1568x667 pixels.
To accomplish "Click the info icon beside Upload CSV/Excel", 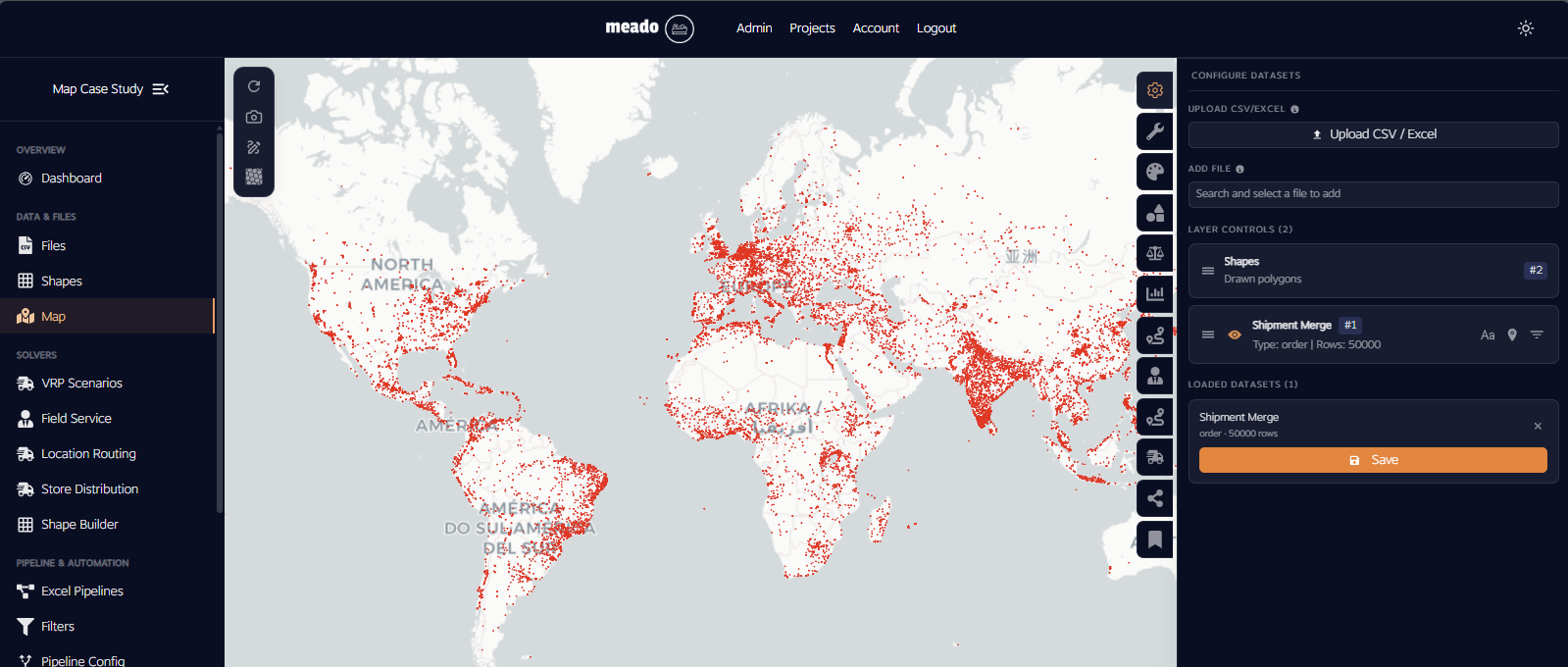I will [1294, 109].
